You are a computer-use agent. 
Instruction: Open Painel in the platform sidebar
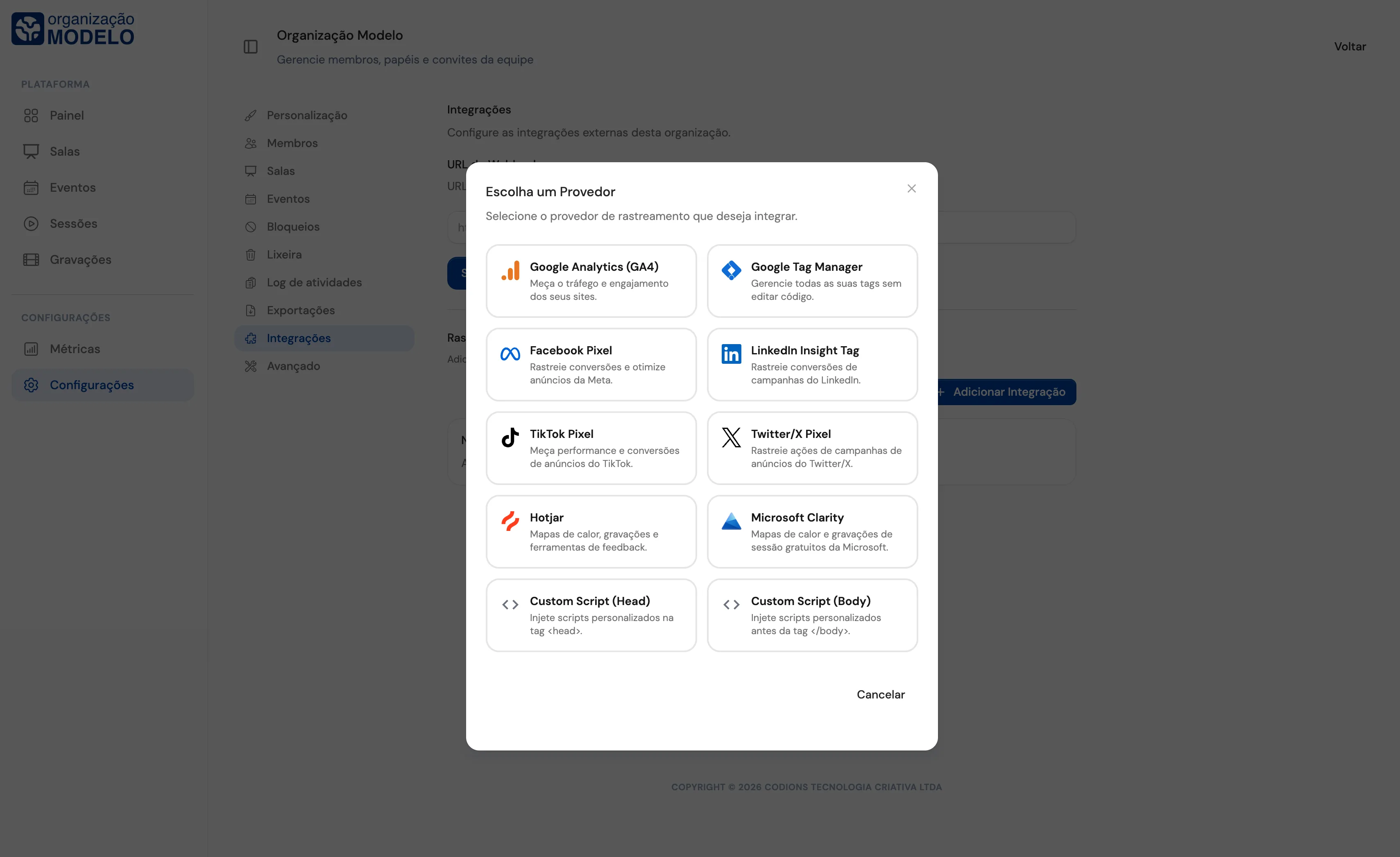tap(66, 116)
